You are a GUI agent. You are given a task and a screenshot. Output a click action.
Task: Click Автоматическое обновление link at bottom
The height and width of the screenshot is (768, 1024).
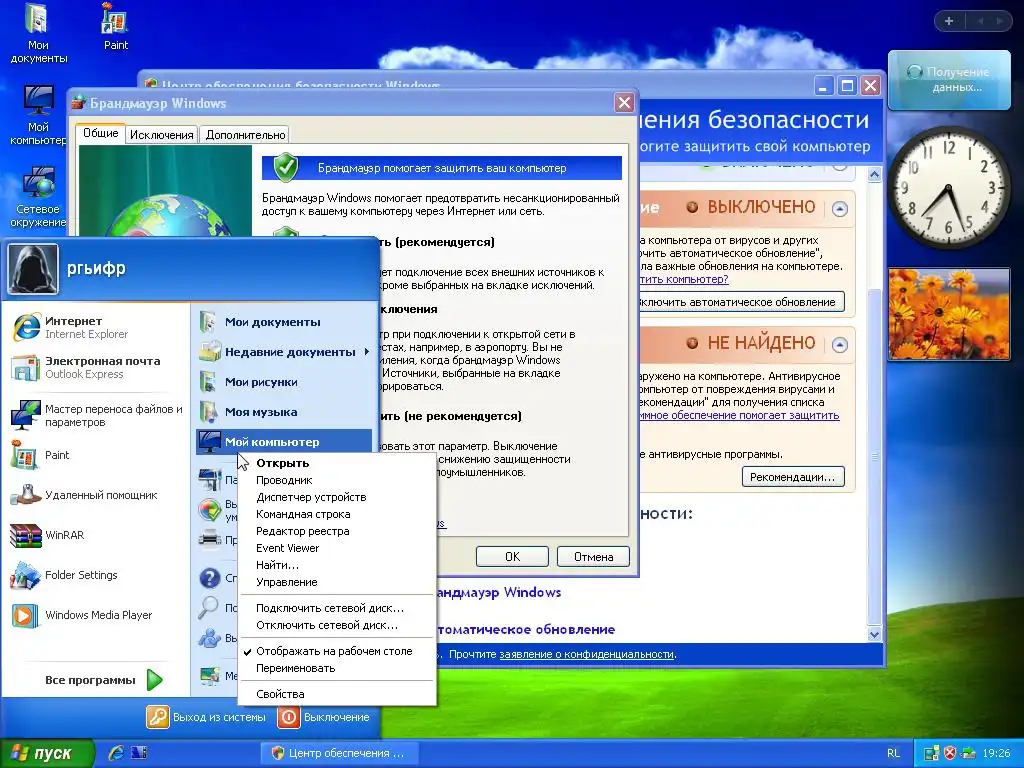526,630
